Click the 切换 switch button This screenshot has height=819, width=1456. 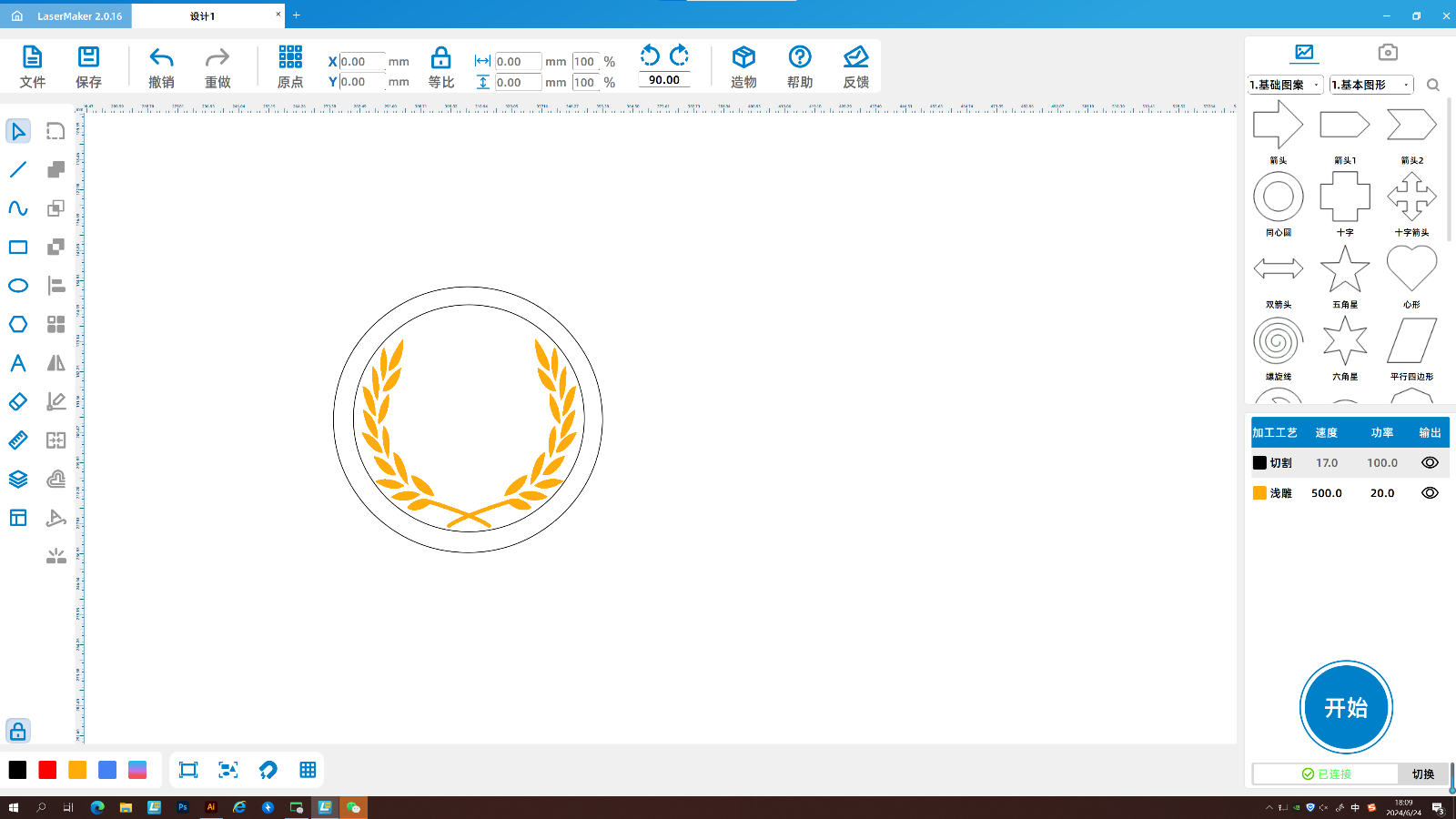(x=1422, y=773)
